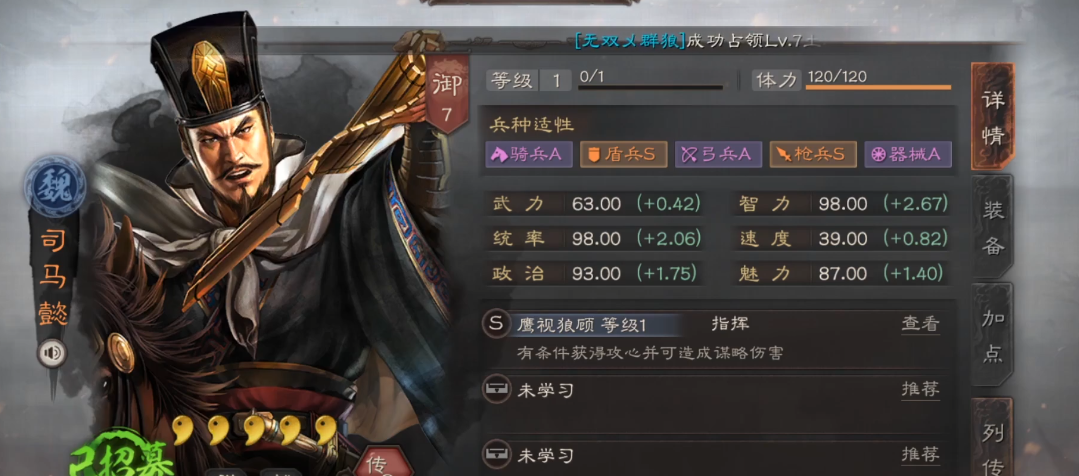The width and height of the screenshot is (1079, 476).
Task: Click 查看 link for 鹰视狼顾 skill
Action: (921, 324)
